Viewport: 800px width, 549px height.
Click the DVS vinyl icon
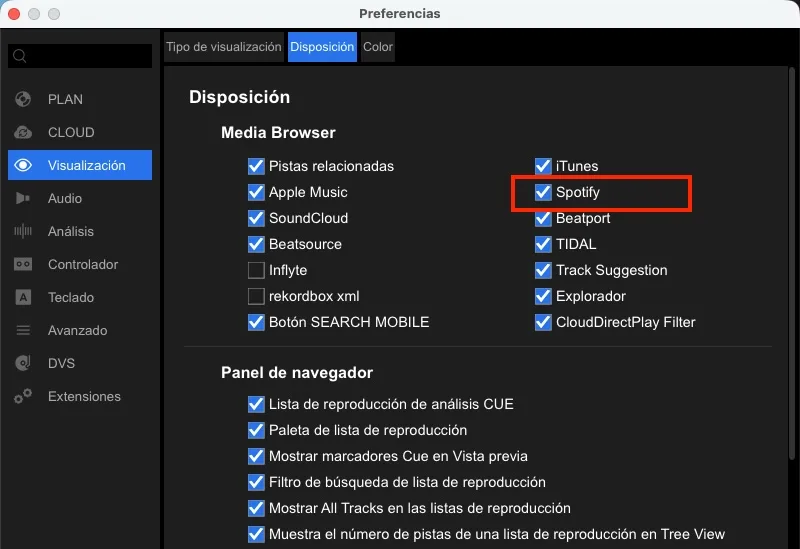tap(23, 363)
